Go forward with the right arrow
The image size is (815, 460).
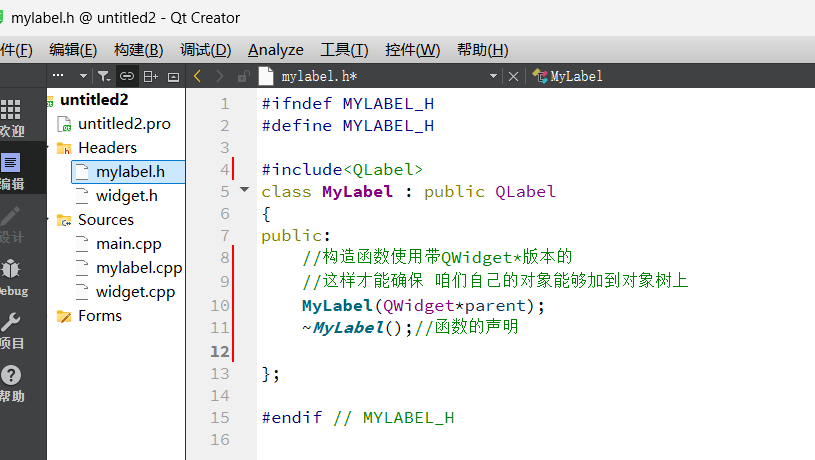click(220, 76)
